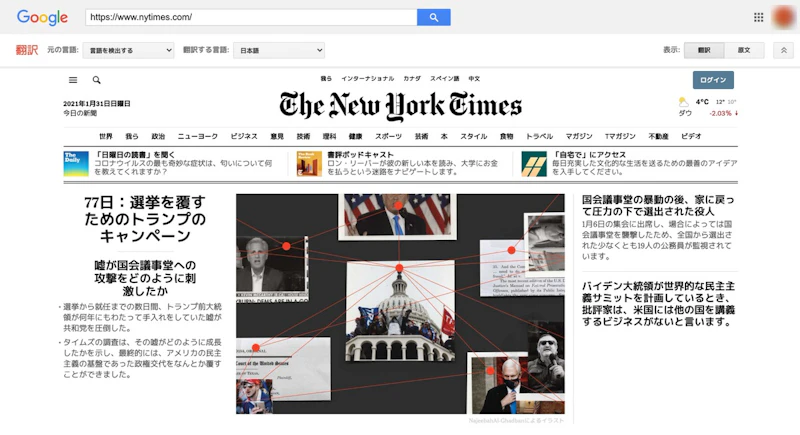The width and height of the screenshot is (800, 435).
Task: Open the 世界 section
Action: [x=106, y=136]
